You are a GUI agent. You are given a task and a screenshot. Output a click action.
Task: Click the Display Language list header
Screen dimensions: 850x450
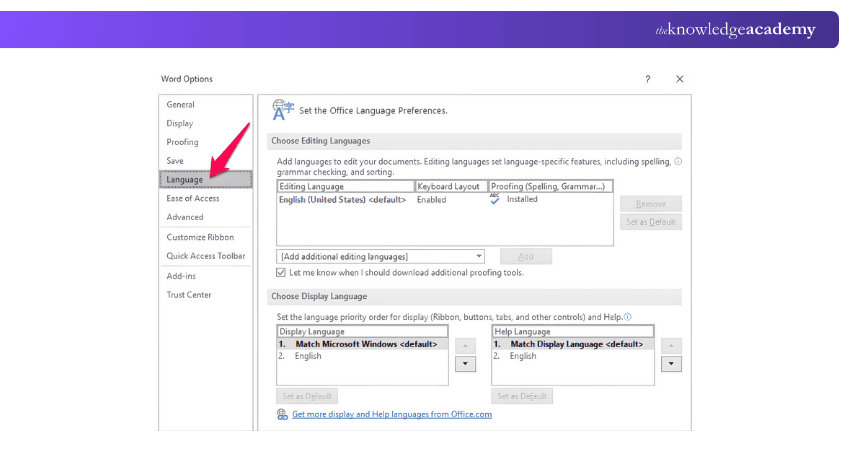click(x=362, y=331)
